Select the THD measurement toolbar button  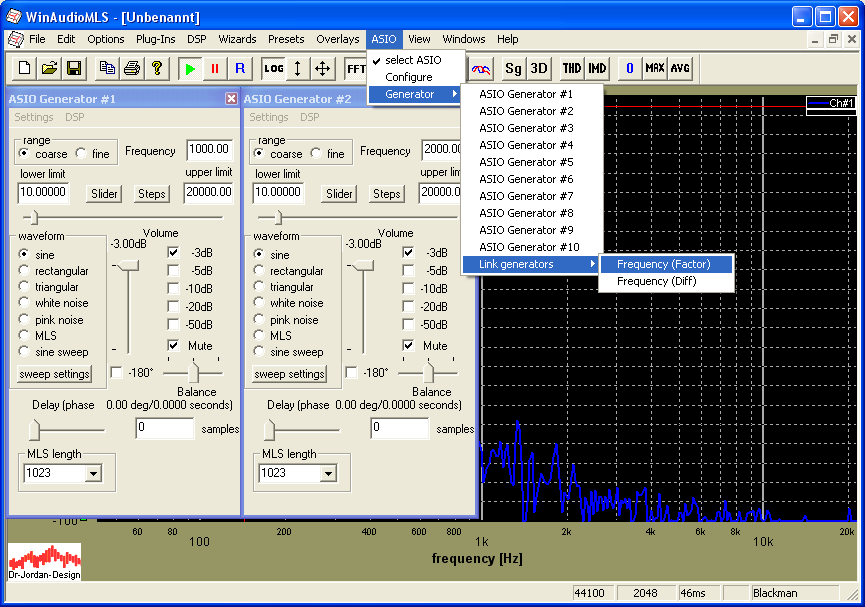coord(571,69)
